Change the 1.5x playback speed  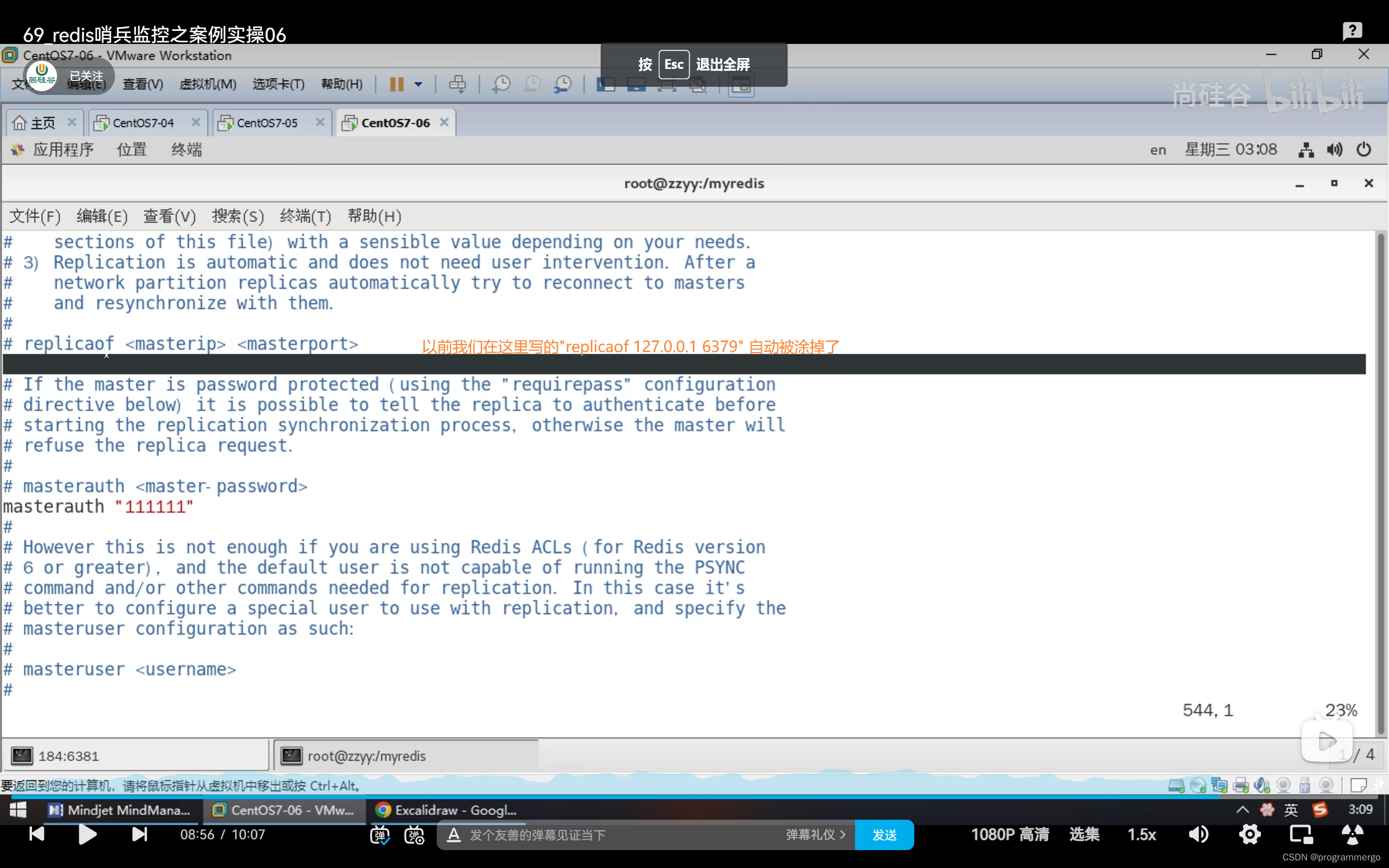(1142, 834)
